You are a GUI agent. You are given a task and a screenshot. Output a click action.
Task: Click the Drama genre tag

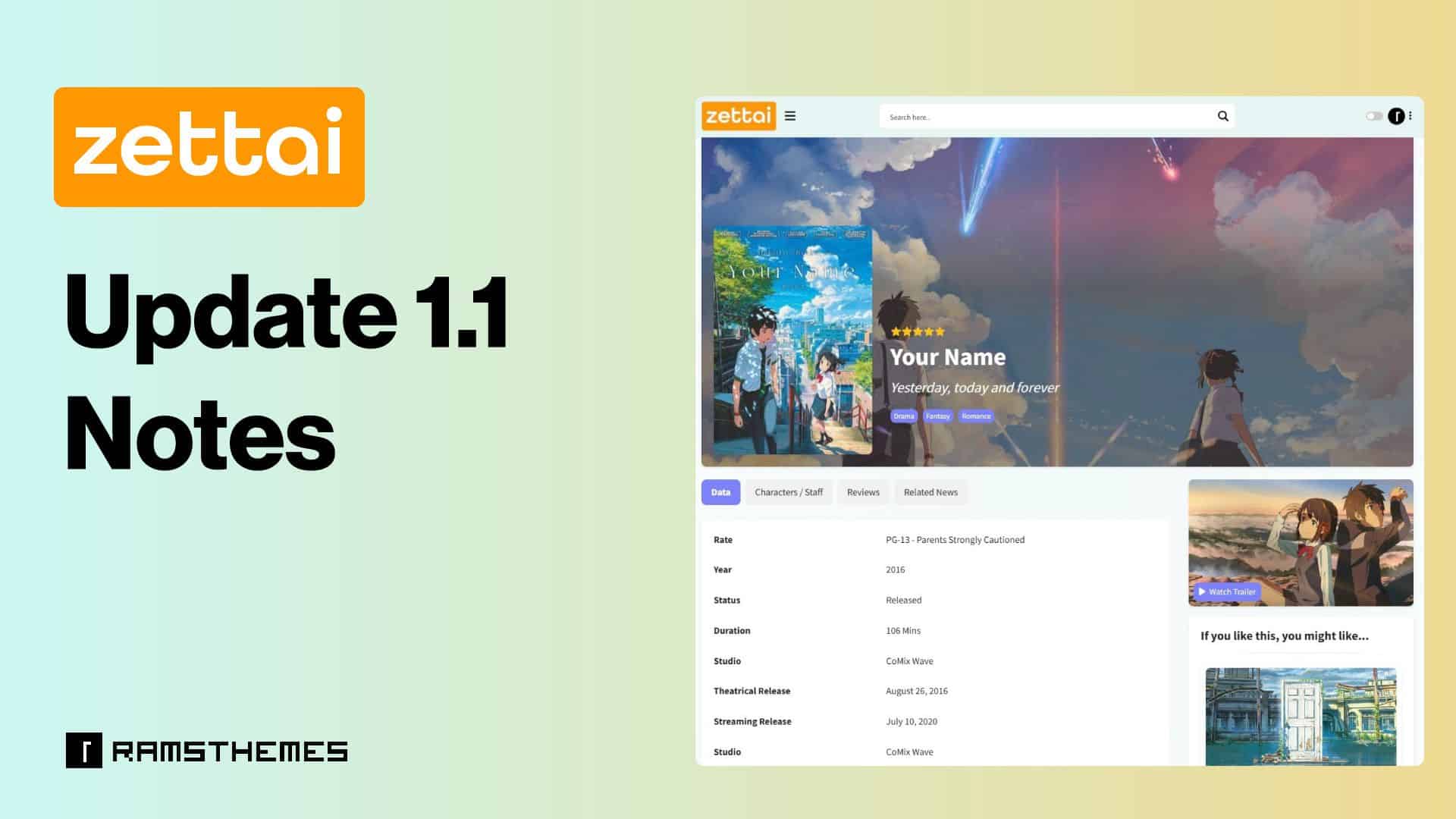pos(903,416)
